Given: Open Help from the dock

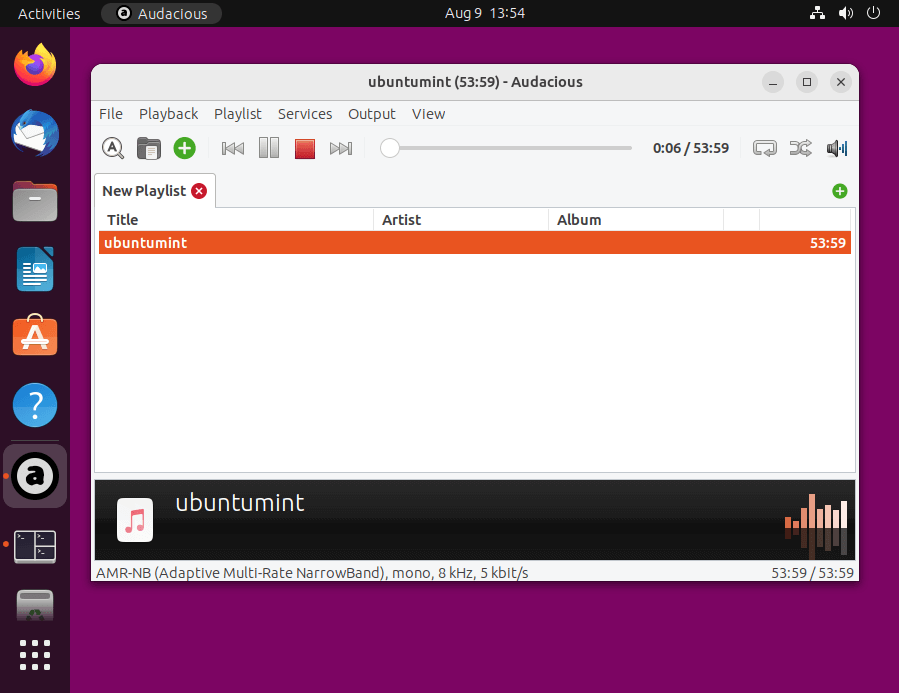Looking at the screenshot, I should pyautogui.click(x=35, y=405).
